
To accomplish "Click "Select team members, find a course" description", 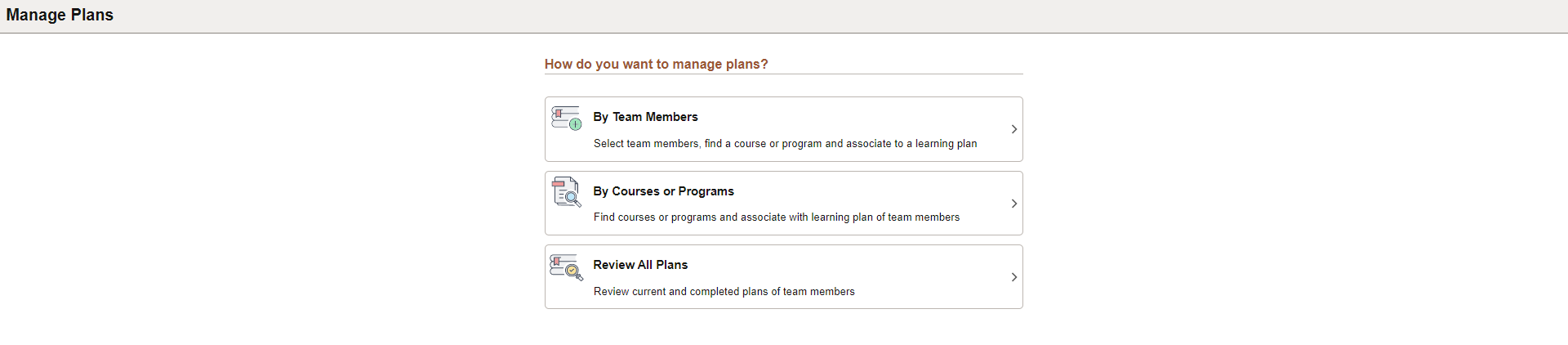I will [x=785, y=144].
